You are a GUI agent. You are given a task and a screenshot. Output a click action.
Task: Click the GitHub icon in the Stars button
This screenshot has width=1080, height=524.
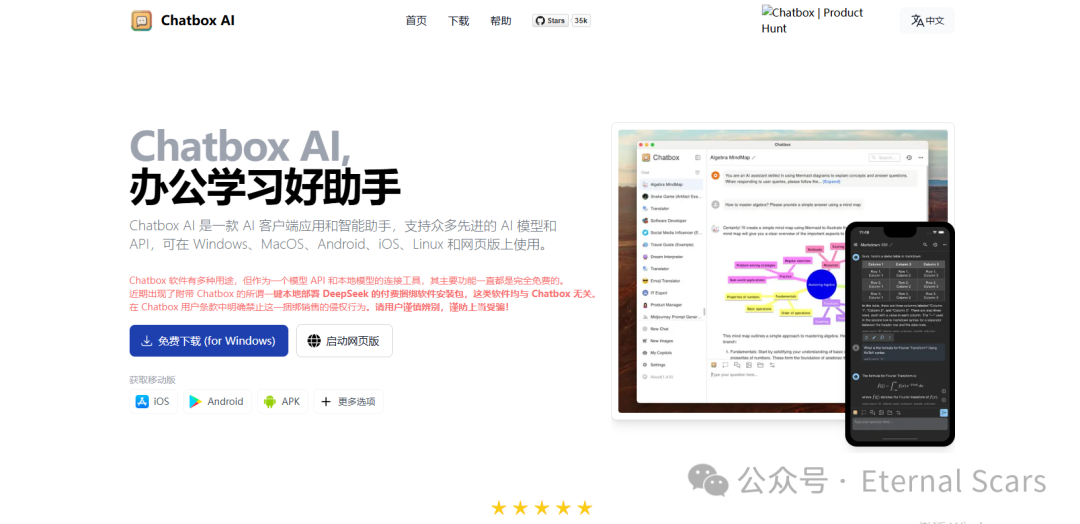[540, 21]
